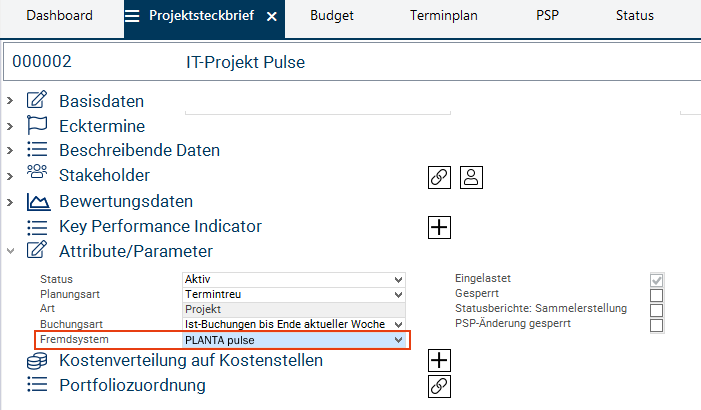This screenshot has height=410, width=701.
Task: Open the hamburger menu on Projektsteckbrief tab
Action: point(133,17)
